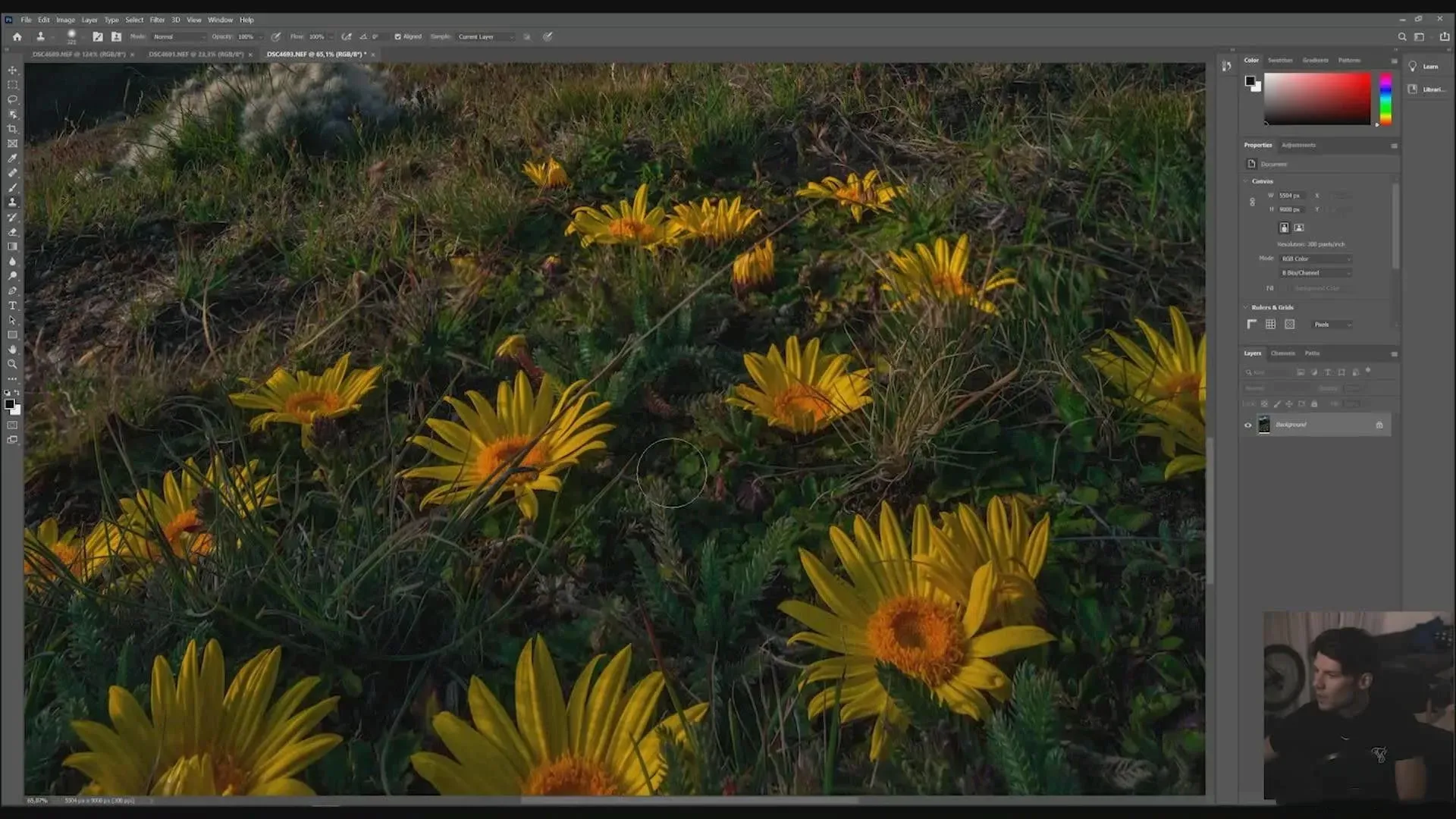
Task: Open the blending Mode dropdown set to Normal
Action: click(179, 36)
